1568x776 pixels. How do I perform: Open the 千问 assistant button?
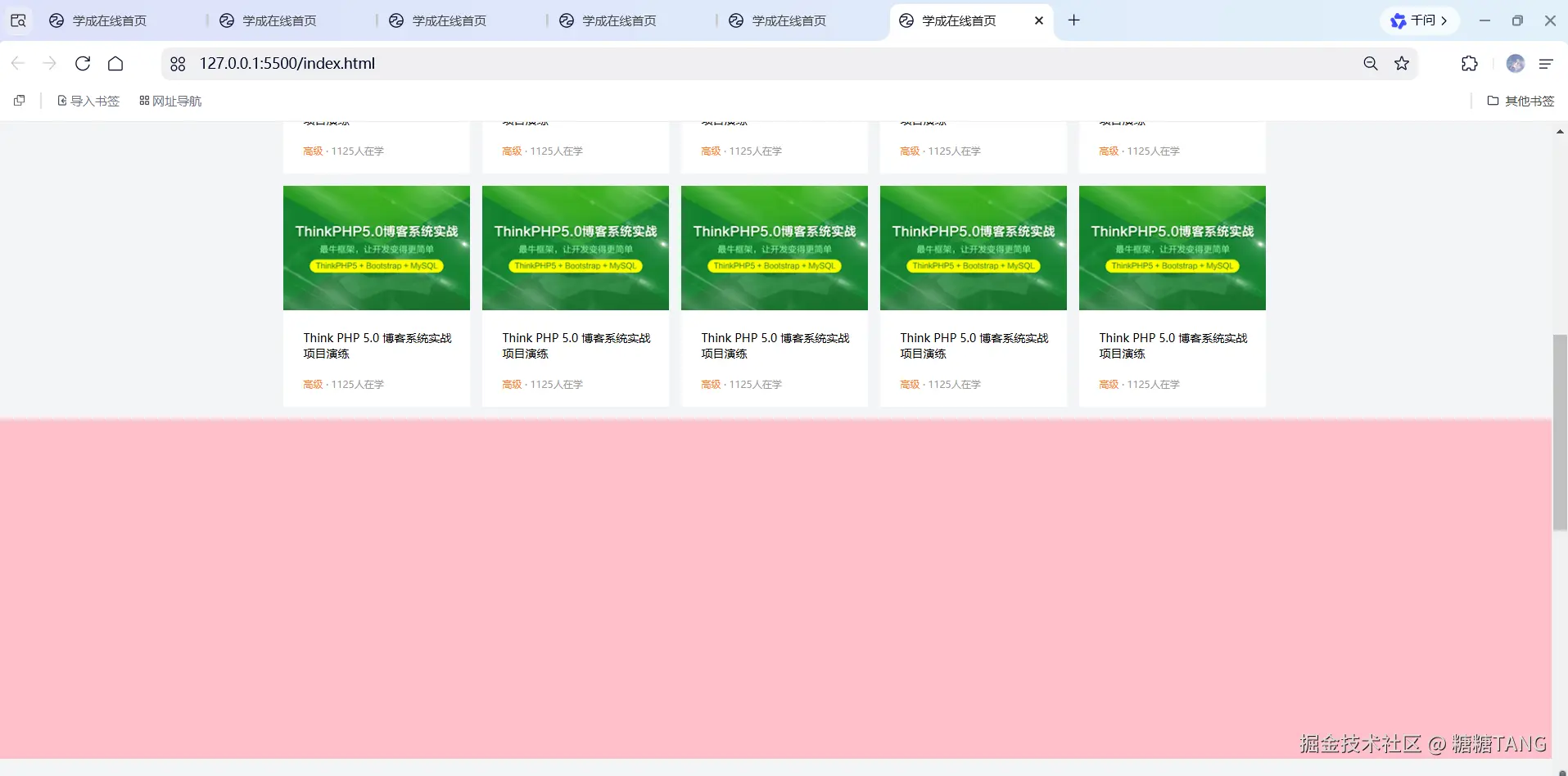click(1420, 20)
